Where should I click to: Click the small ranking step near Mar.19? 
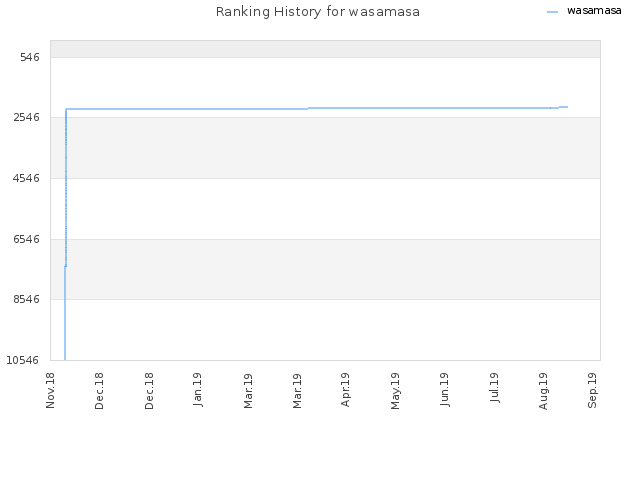(308, 108)
